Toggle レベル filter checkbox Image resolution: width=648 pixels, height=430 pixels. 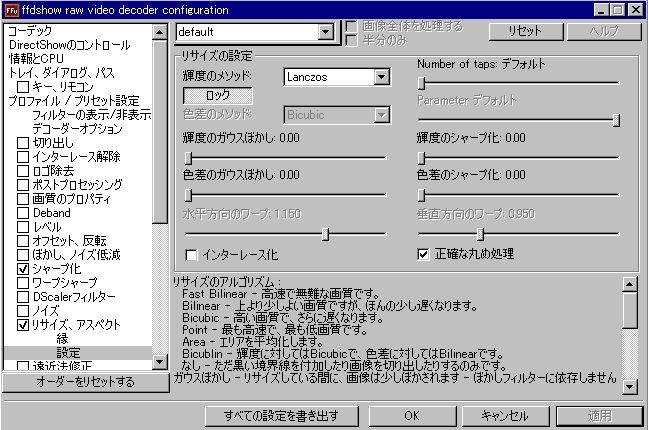23,227
